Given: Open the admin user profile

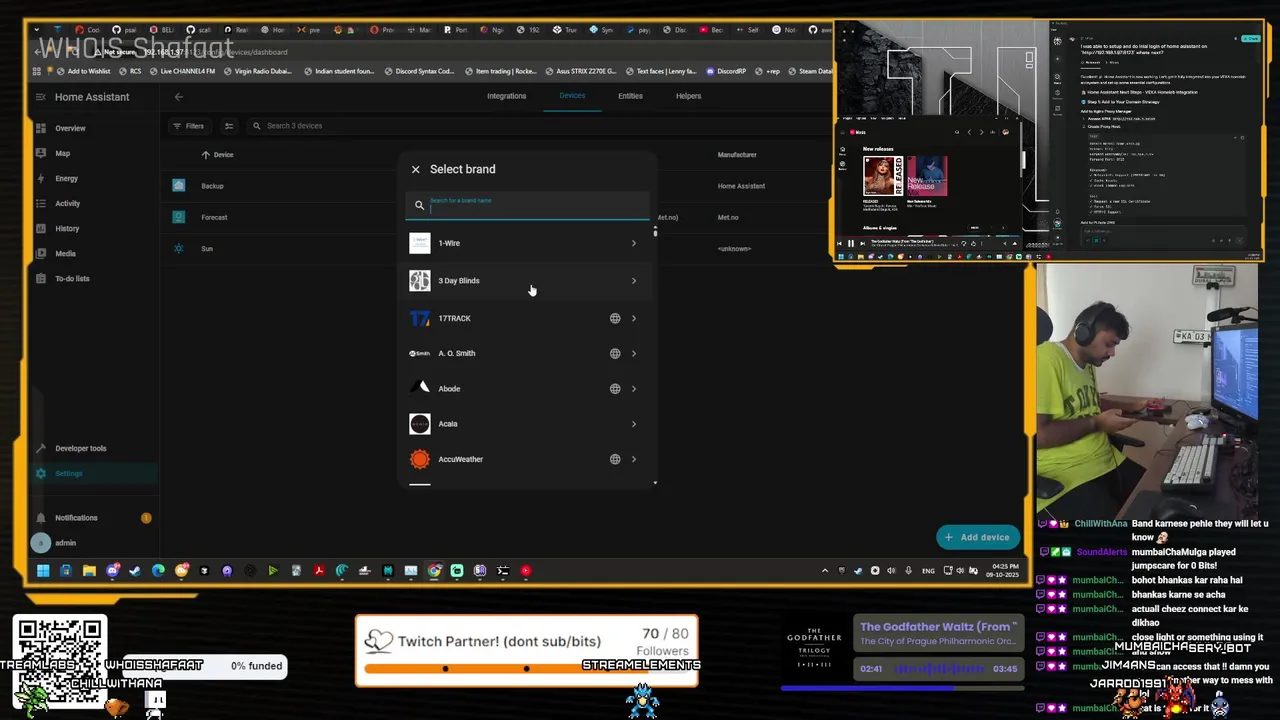Looking at the screenshot, I should click(94, 543).
